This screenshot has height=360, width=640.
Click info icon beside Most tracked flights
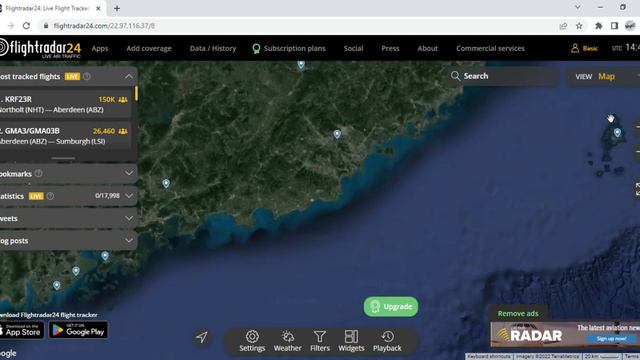click(x=87, y=76)
